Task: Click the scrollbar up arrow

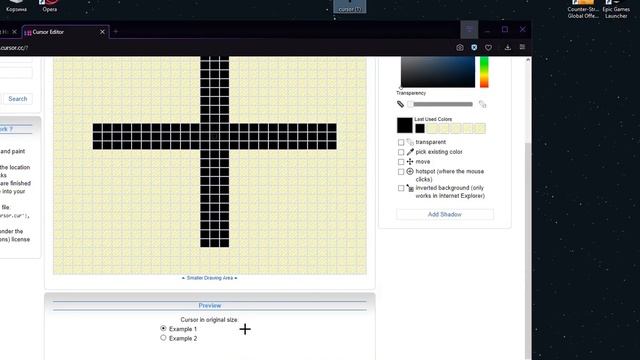Action: (x=528, y=60)
